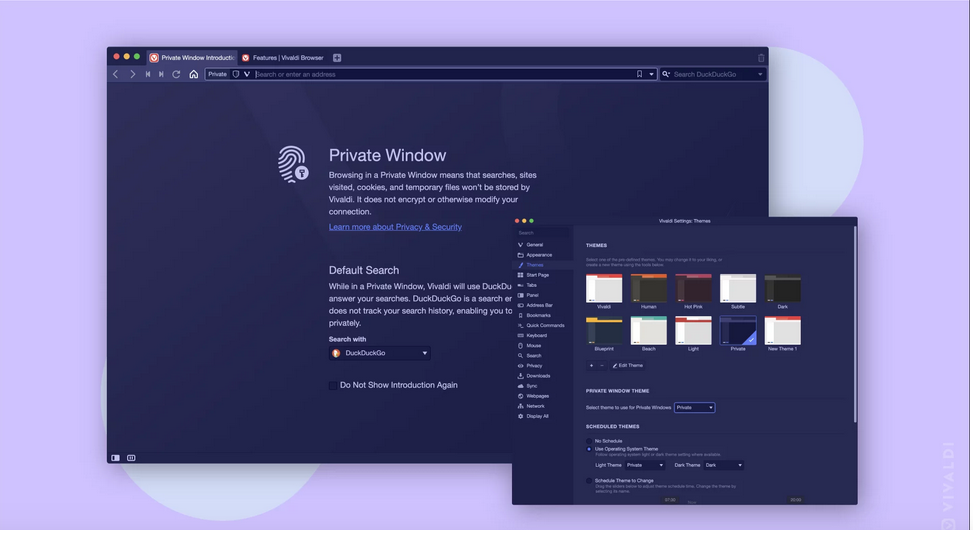Open Sync settings section
Image resolution: width=973 pixels, height=533 pixels.
click(540, 386)
